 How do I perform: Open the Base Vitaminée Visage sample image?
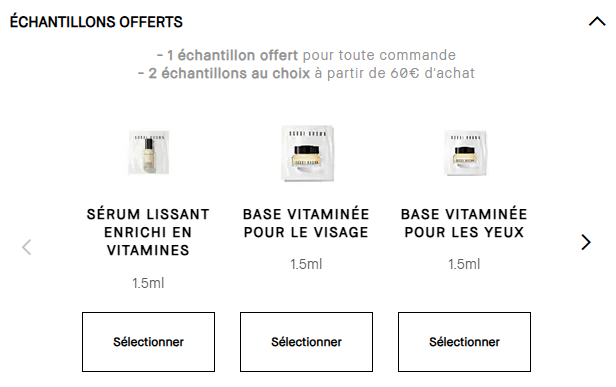click(307, 154)
